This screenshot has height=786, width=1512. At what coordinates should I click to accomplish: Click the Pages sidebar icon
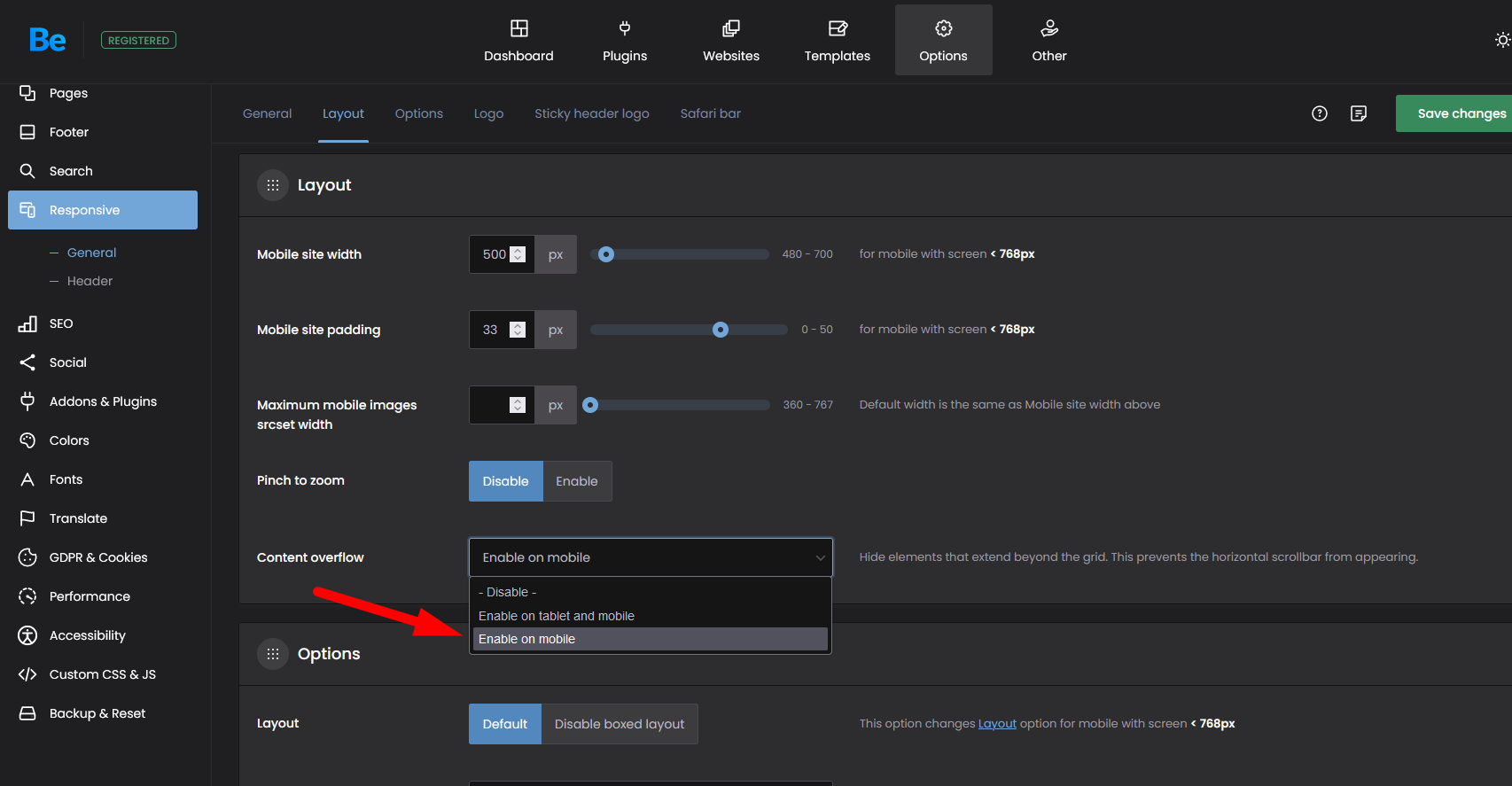[x=27, y=93]
